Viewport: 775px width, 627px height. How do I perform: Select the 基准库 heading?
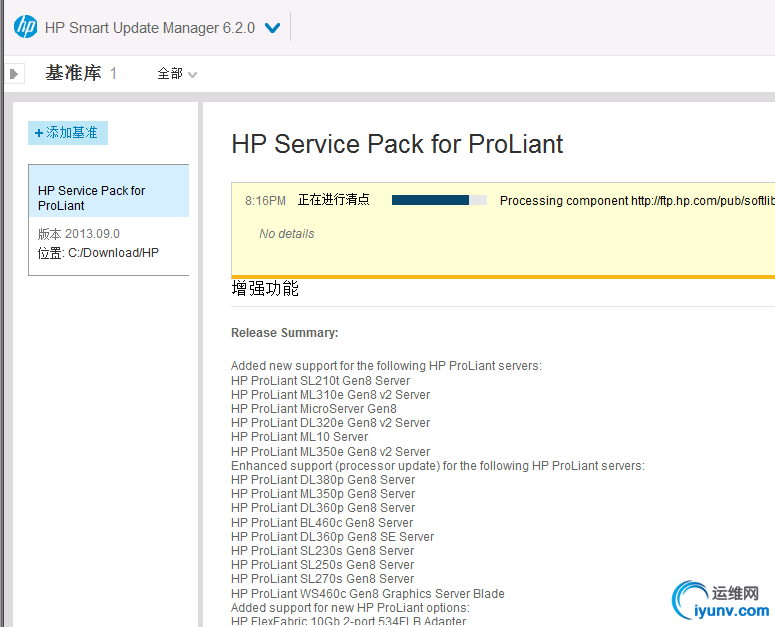(x=73, y=73)
